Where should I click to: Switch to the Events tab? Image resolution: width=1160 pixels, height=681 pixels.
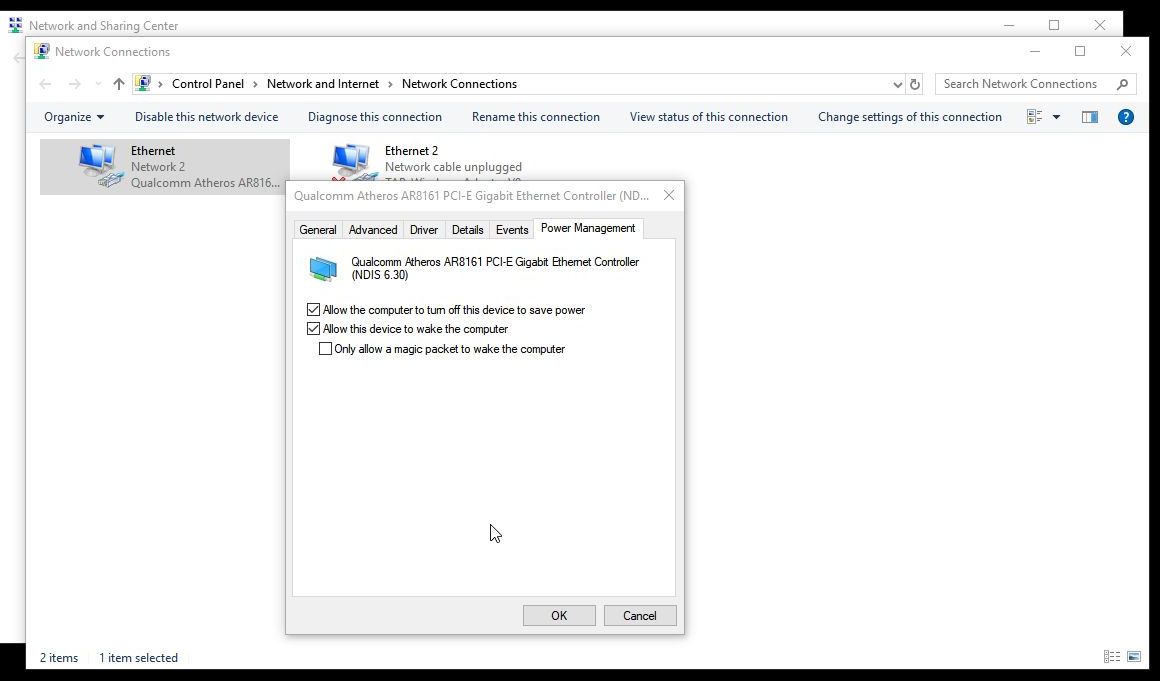512,230
